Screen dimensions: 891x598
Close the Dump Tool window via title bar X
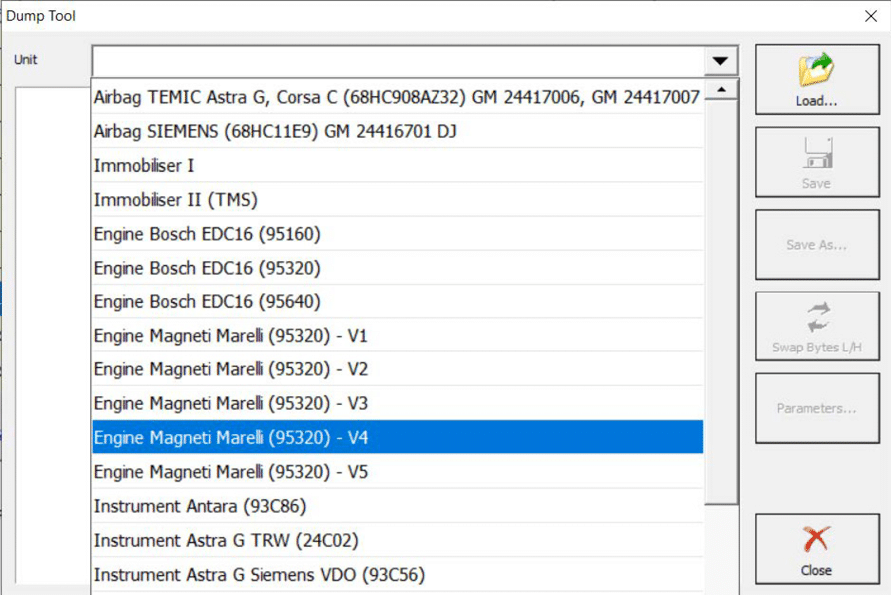869,16
